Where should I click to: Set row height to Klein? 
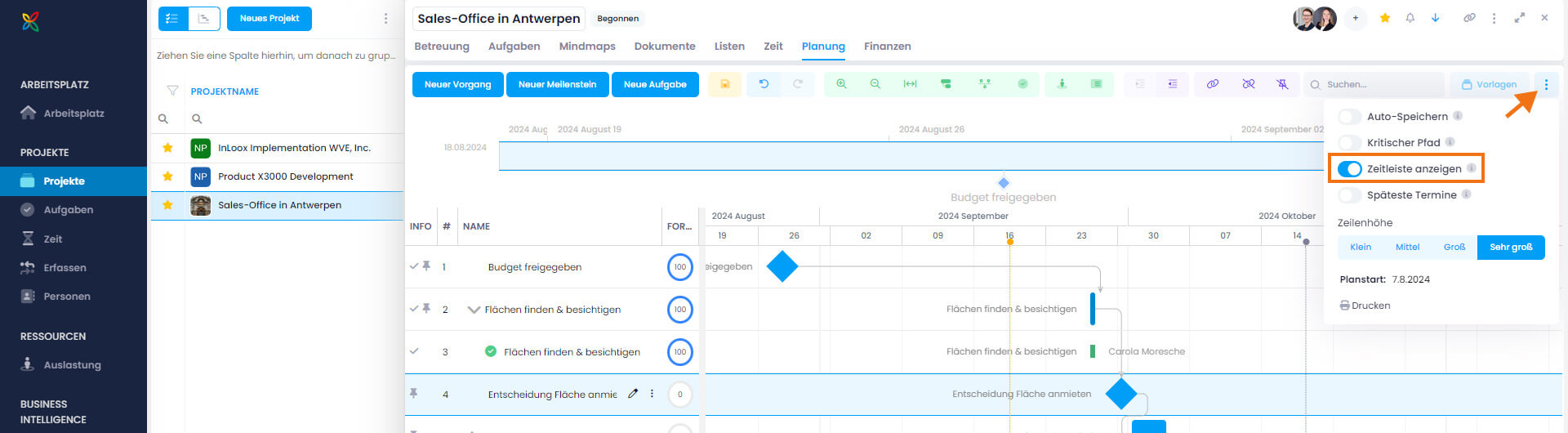1361,247
